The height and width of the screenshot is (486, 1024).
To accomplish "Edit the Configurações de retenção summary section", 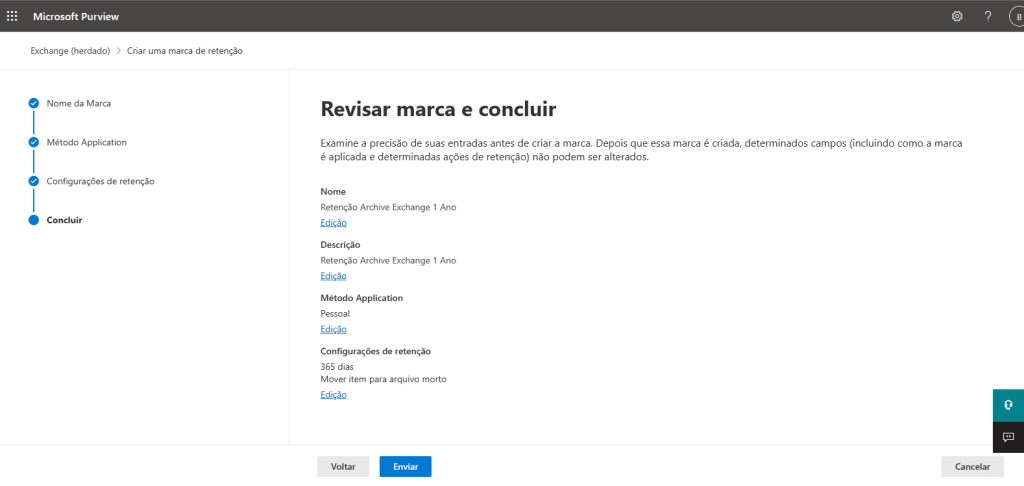I will (x=333, y=395).
